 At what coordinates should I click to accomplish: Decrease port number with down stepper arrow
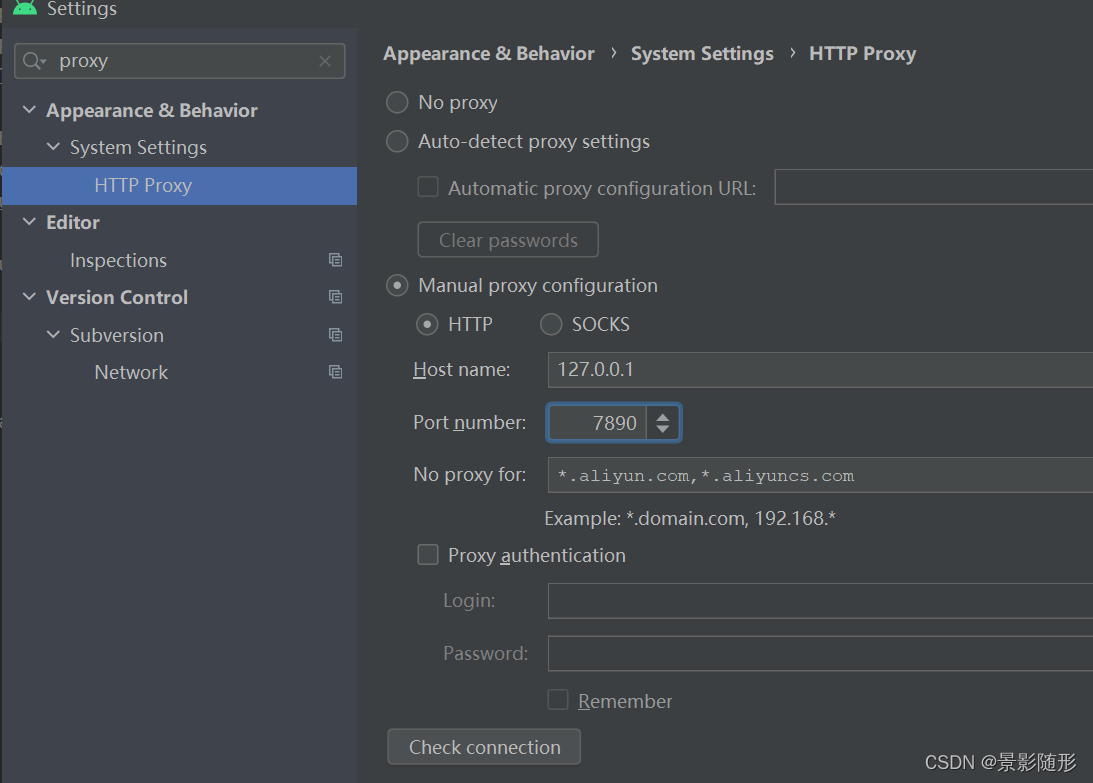tap(663, 429)
